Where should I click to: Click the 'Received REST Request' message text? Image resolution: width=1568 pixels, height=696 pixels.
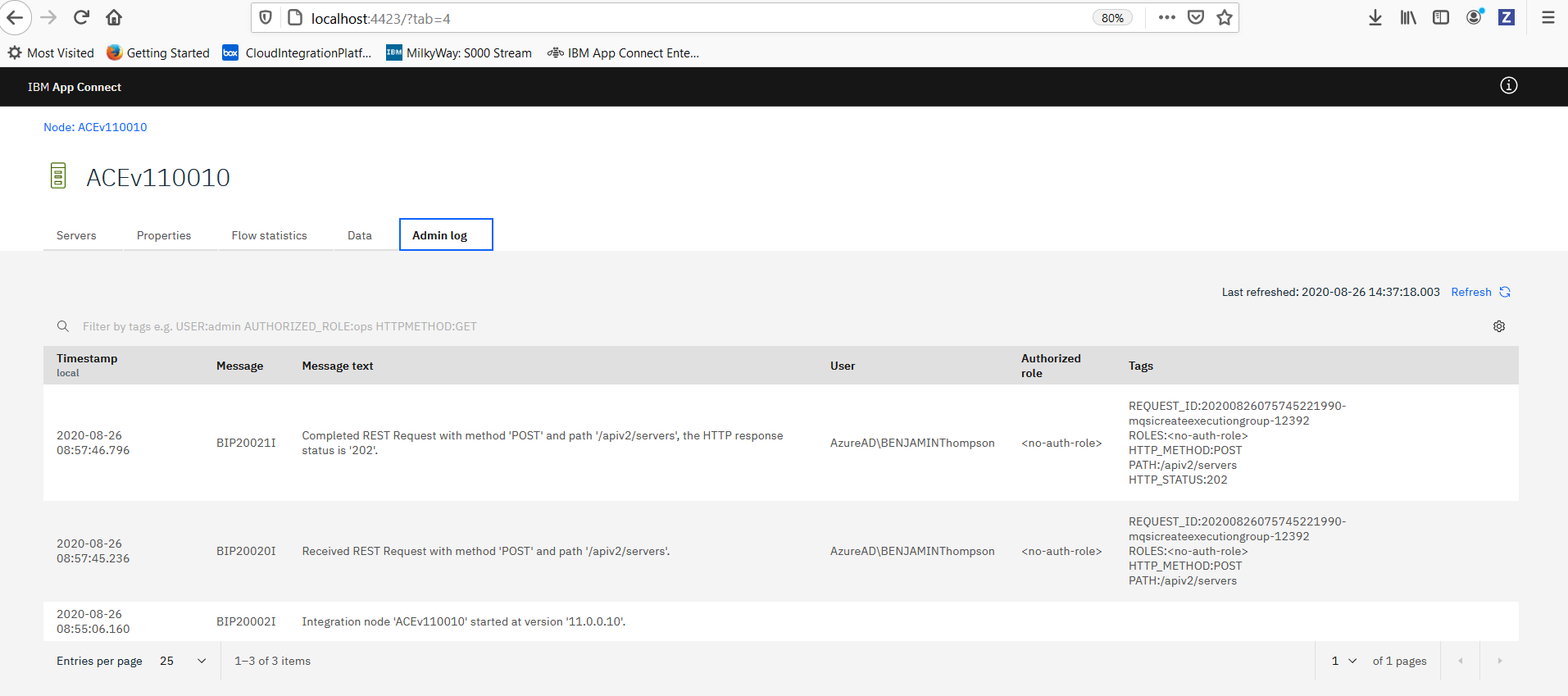coord(486,551)
